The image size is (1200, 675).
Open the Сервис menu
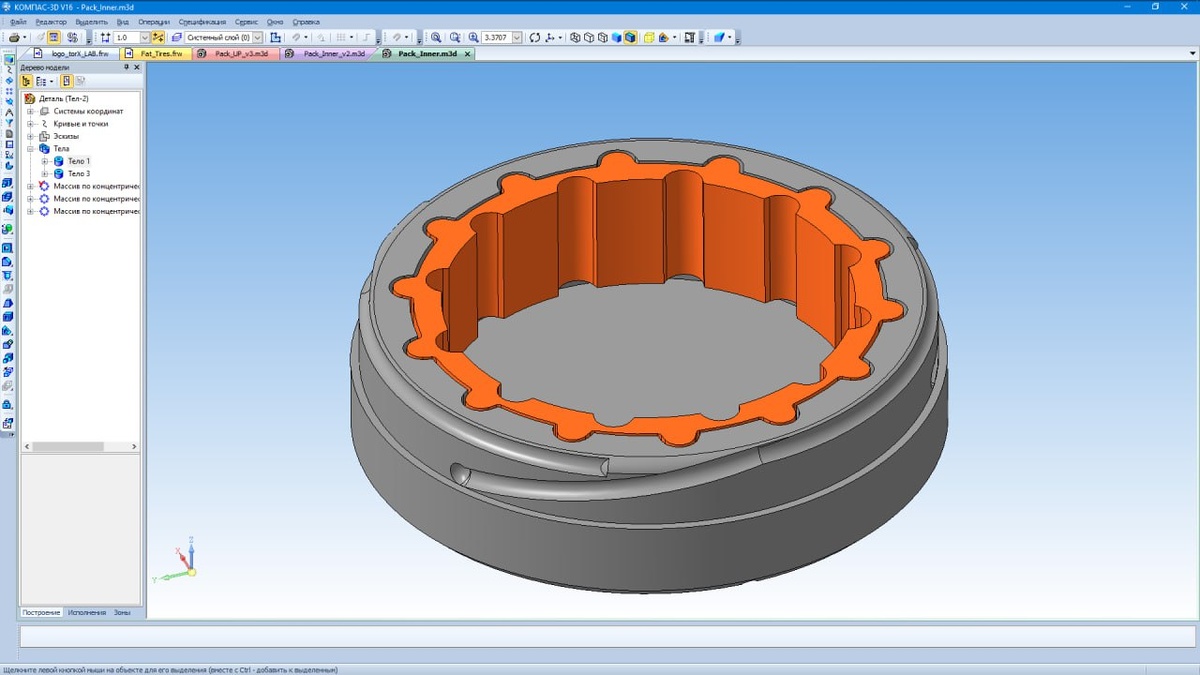(x=246, y=21)
